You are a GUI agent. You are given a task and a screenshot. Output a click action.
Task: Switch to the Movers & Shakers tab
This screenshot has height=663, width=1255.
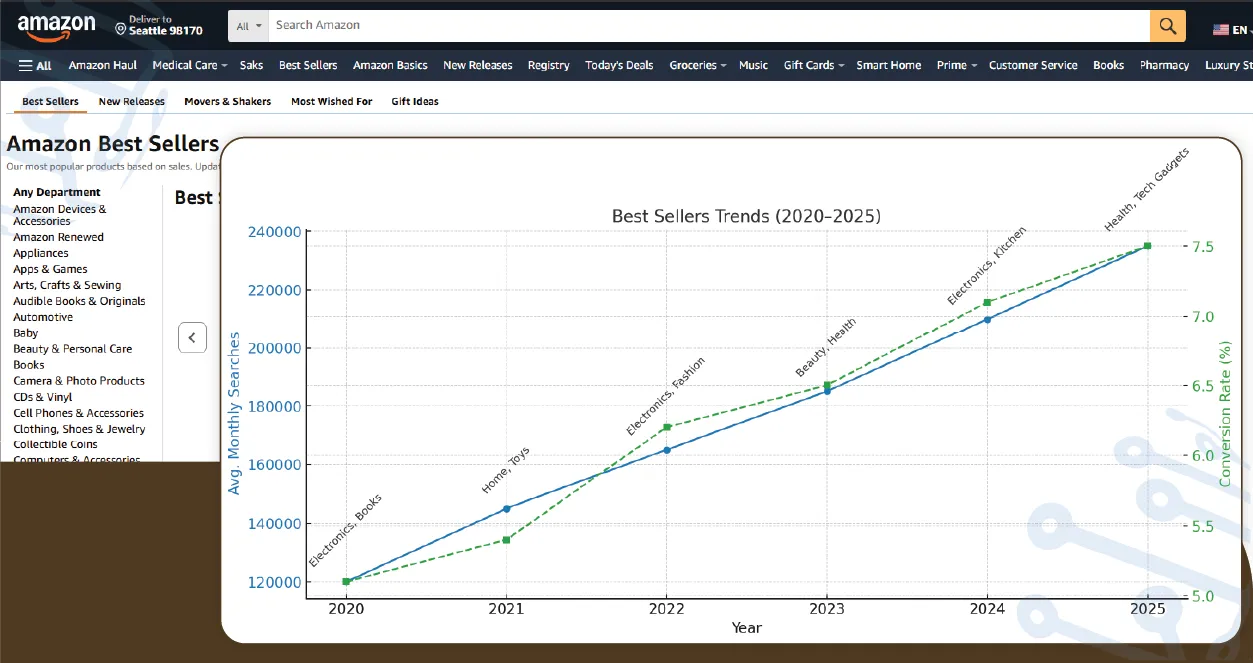point(227,101)
